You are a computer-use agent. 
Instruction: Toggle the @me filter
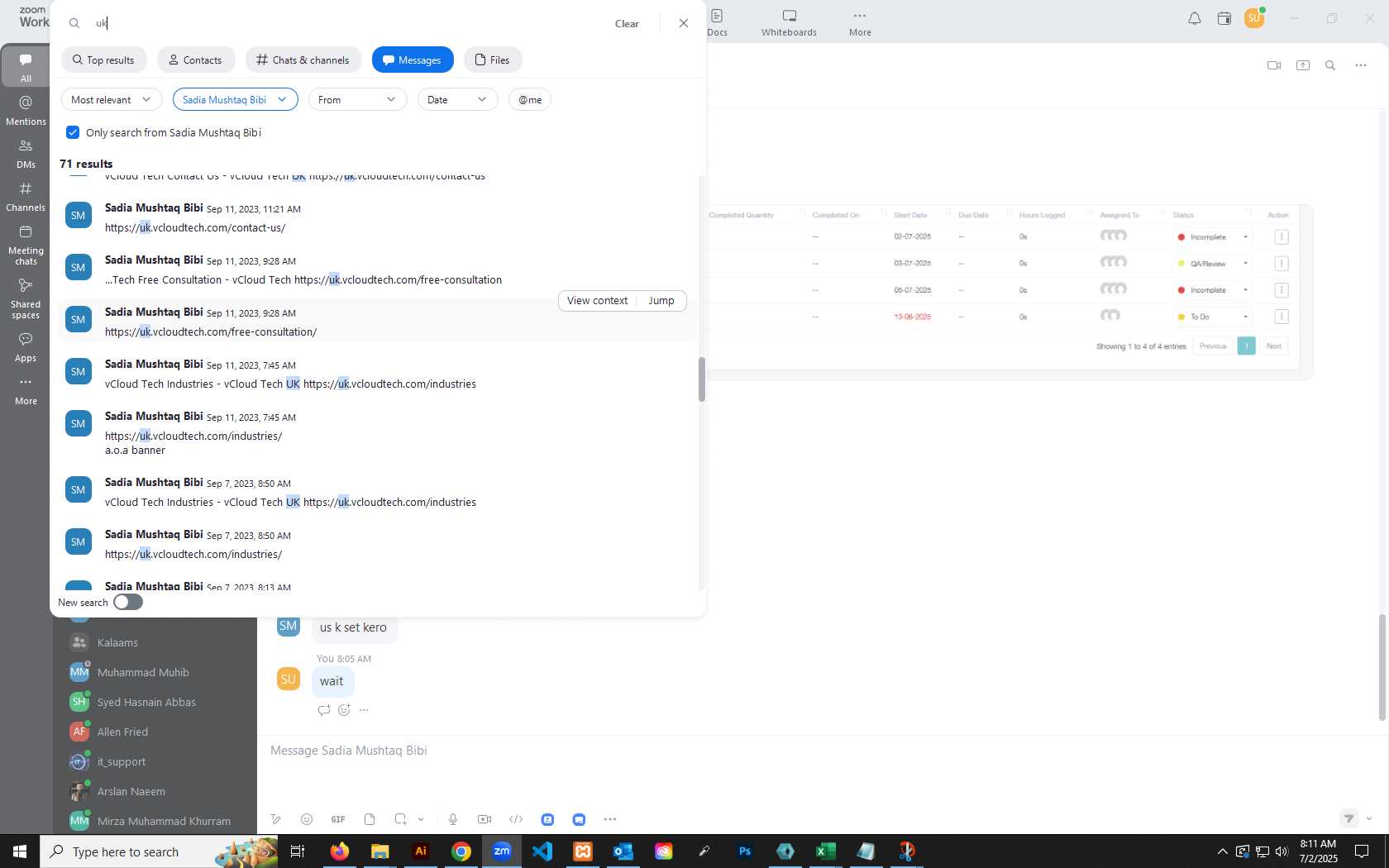click(530, 99)
